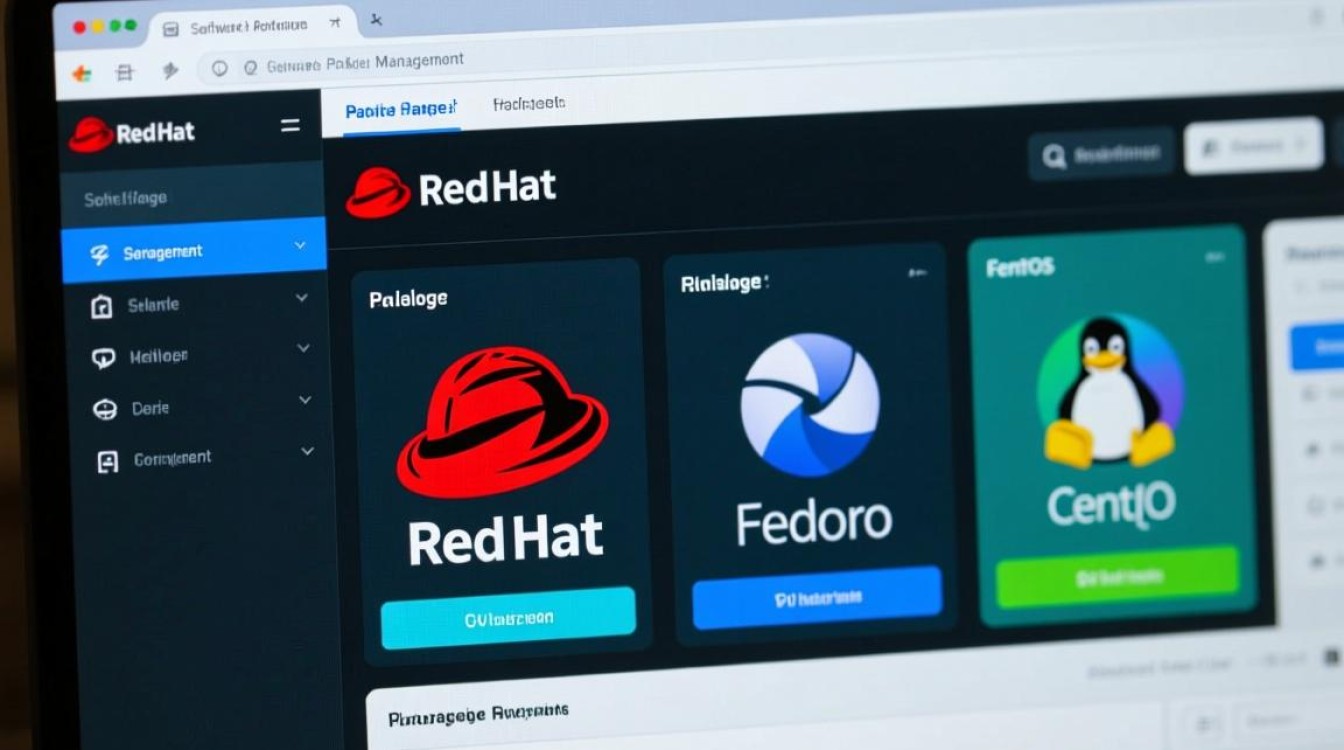Image resolution: width=1344 pixels, height=750 pixels.
Task: Expand the Derie sidebar item chevron
Action: [x=305, y=400]
